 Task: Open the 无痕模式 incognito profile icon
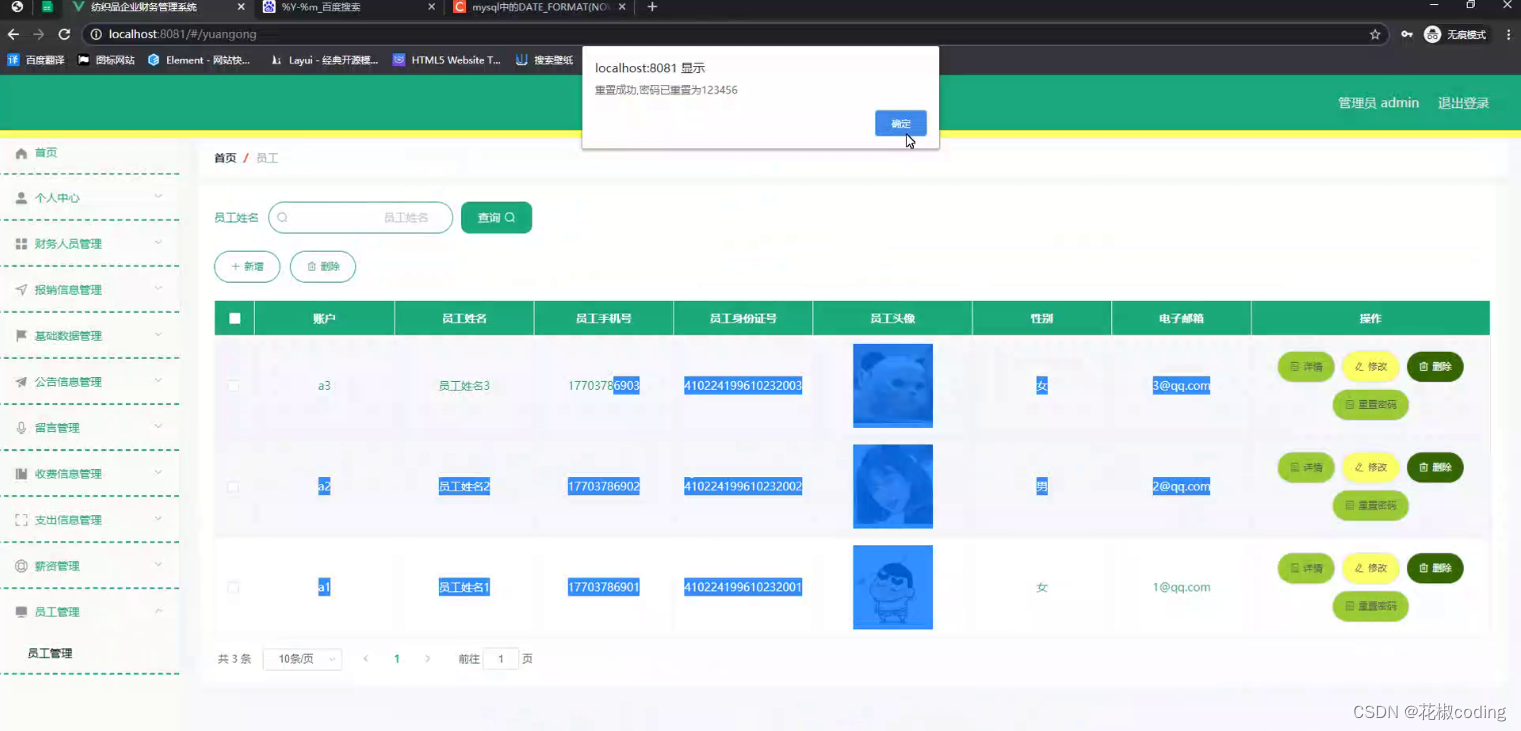[x=1455, y=34]
